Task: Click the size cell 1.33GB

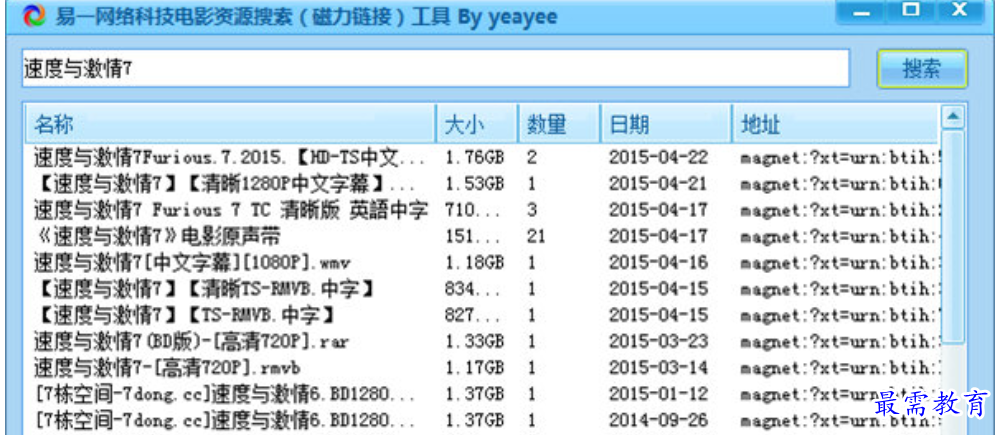Action: pos(474,342)
